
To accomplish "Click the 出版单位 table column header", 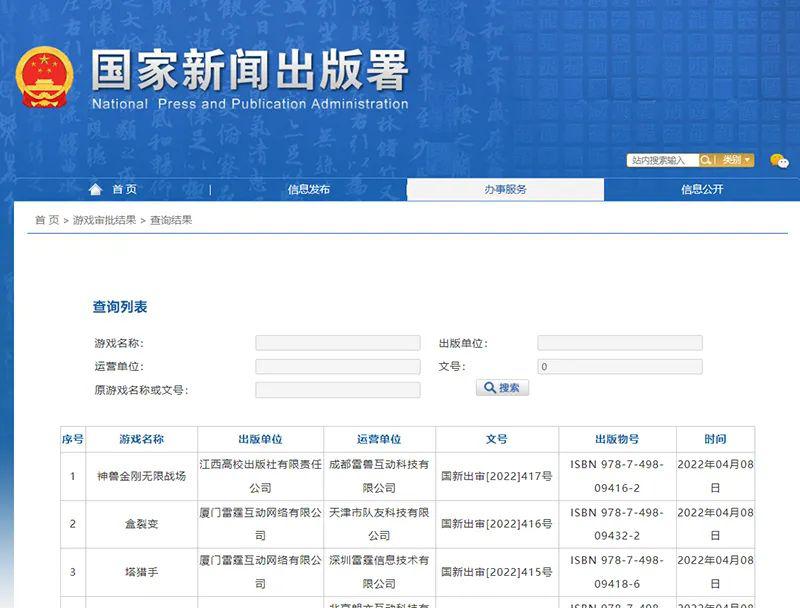I will pyautogui.click(x=260, y=439).
